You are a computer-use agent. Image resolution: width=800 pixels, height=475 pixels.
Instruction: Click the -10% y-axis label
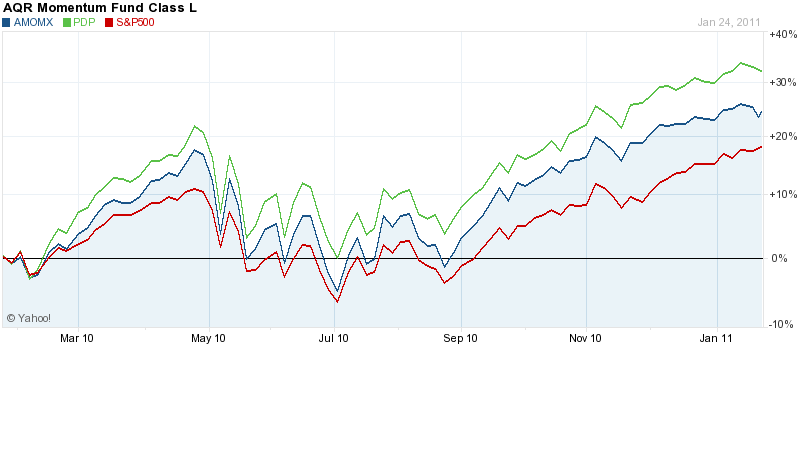pos(780,324)
